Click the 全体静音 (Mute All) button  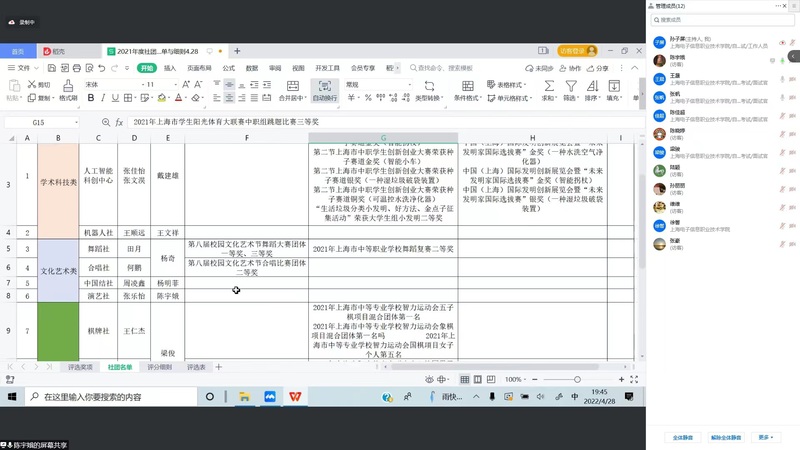coord(683,438)
